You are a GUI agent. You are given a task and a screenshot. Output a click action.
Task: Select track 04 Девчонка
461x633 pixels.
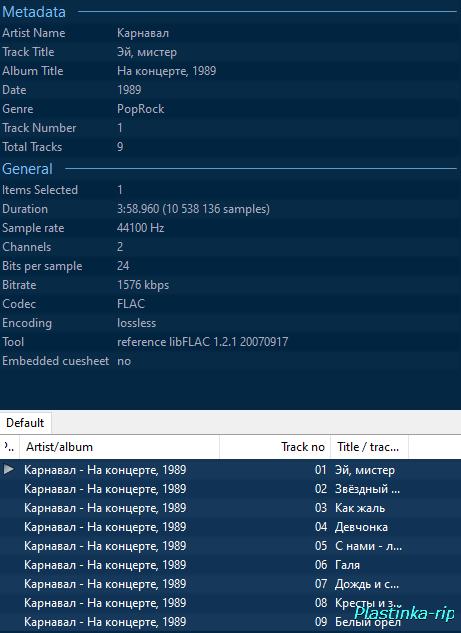click(x=230, y=527)
